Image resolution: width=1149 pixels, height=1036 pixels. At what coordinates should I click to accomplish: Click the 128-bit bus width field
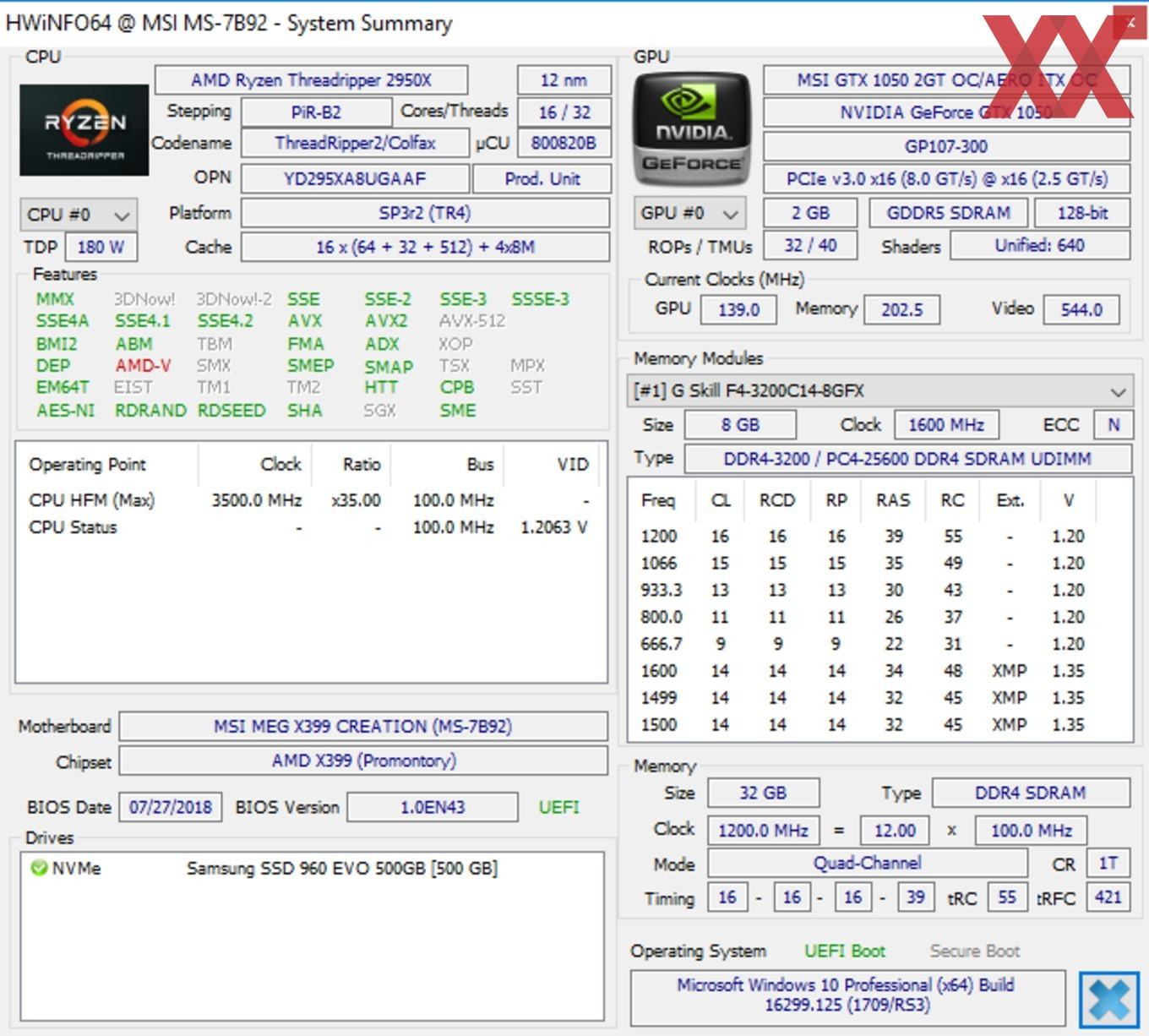[1082, 213]
